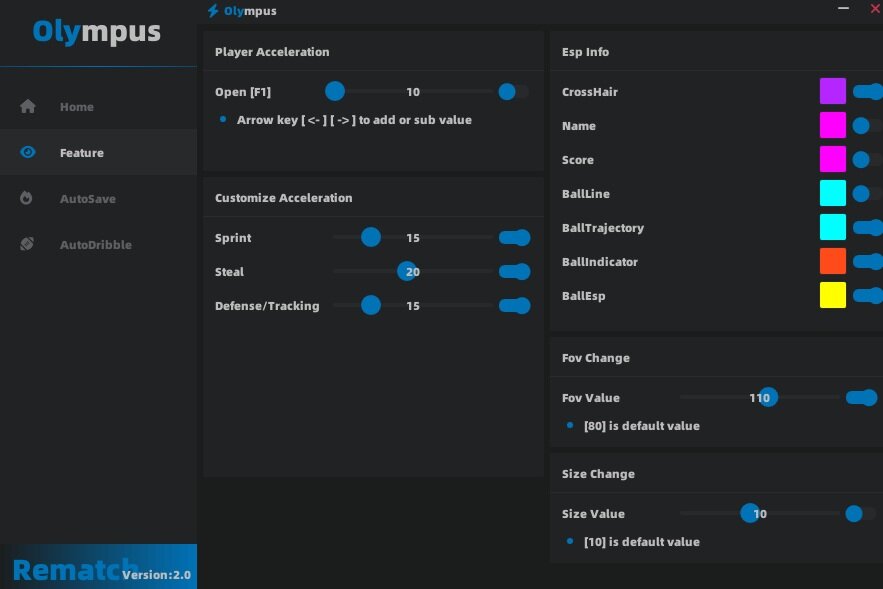Image resolution: width=883 pixels, height=589 pixels.
Task: Disable the Fov Value toggle
Action: 862,398
